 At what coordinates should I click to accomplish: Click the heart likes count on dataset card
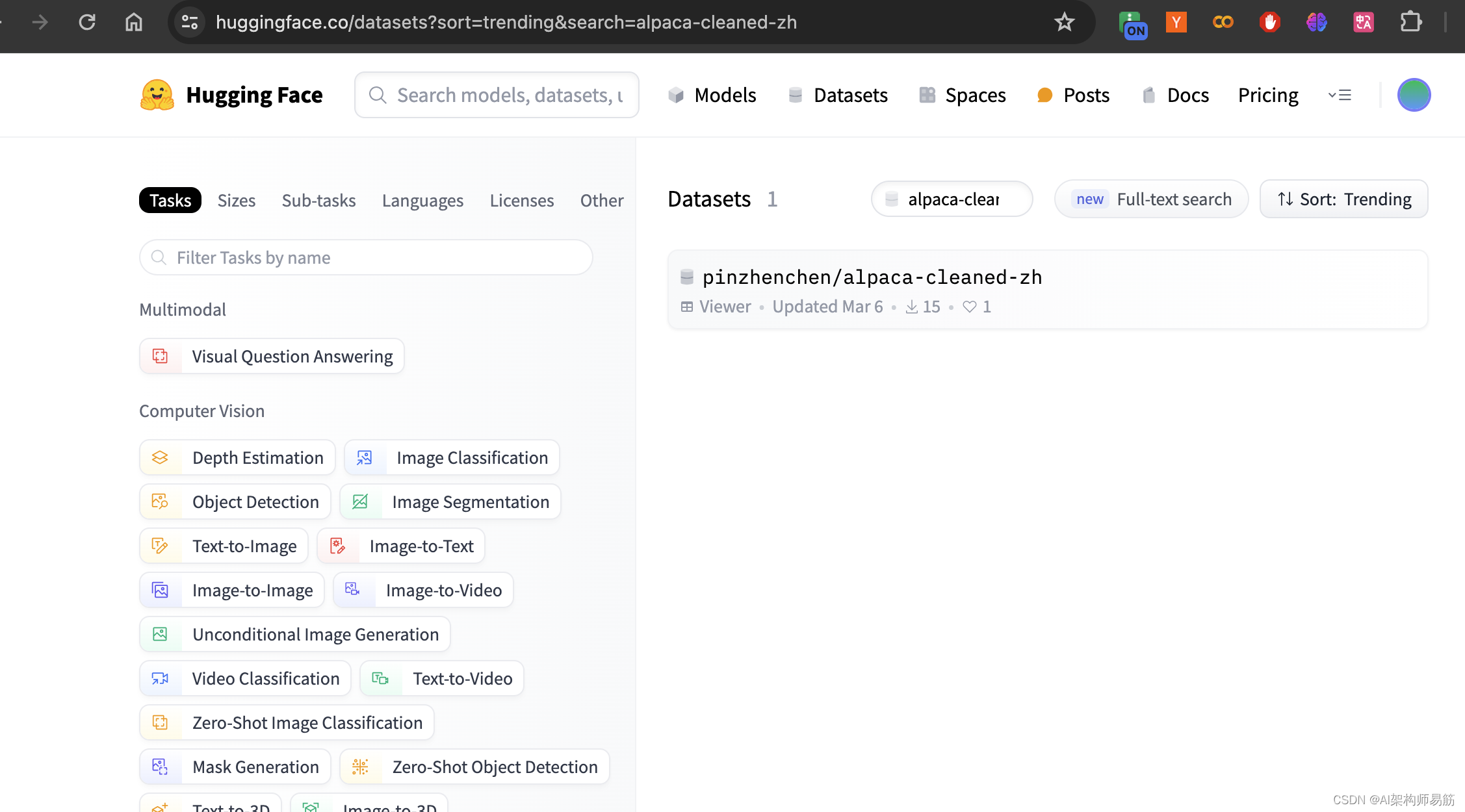977,307
